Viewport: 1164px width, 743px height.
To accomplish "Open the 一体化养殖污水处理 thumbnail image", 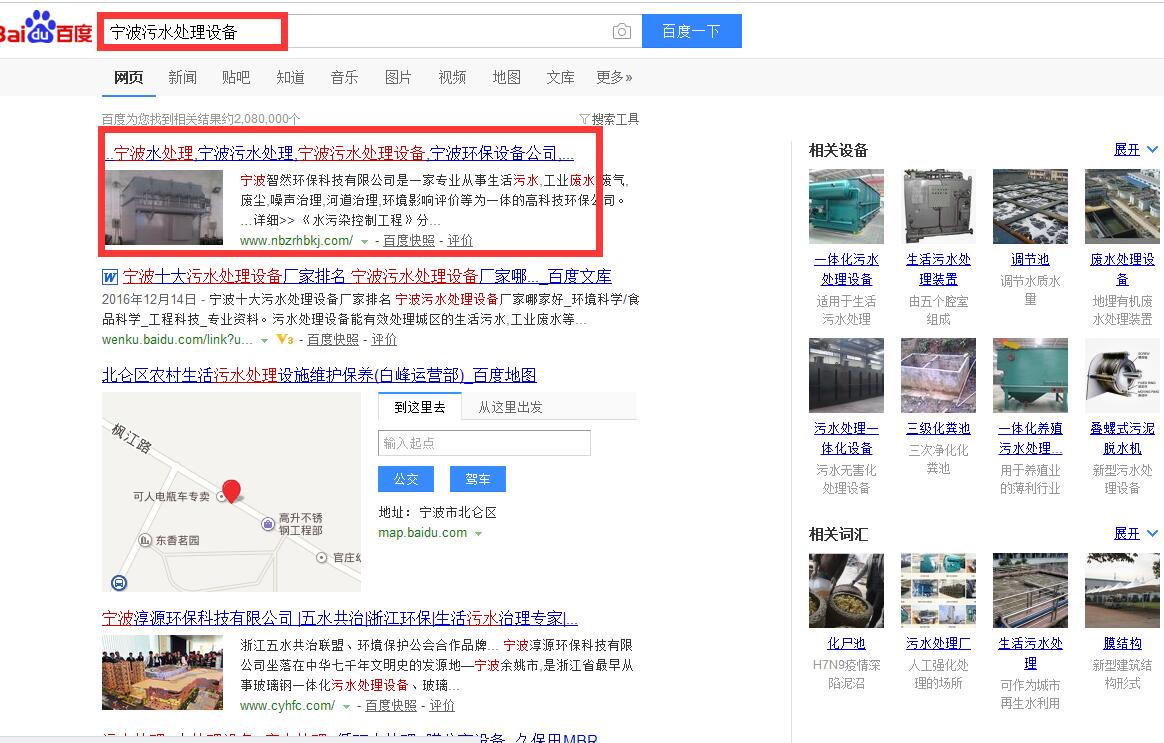I will pyautogui.click(x=1030, y=376).
